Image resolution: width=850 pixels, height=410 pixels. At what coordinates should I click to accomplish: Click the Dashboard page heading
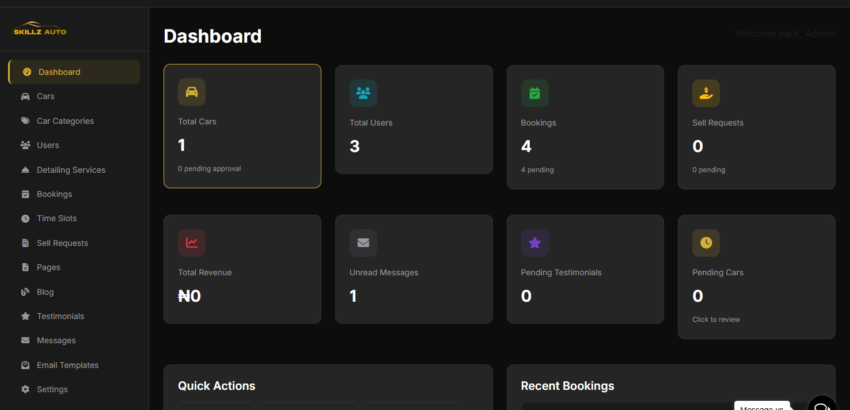click(212, 36)
